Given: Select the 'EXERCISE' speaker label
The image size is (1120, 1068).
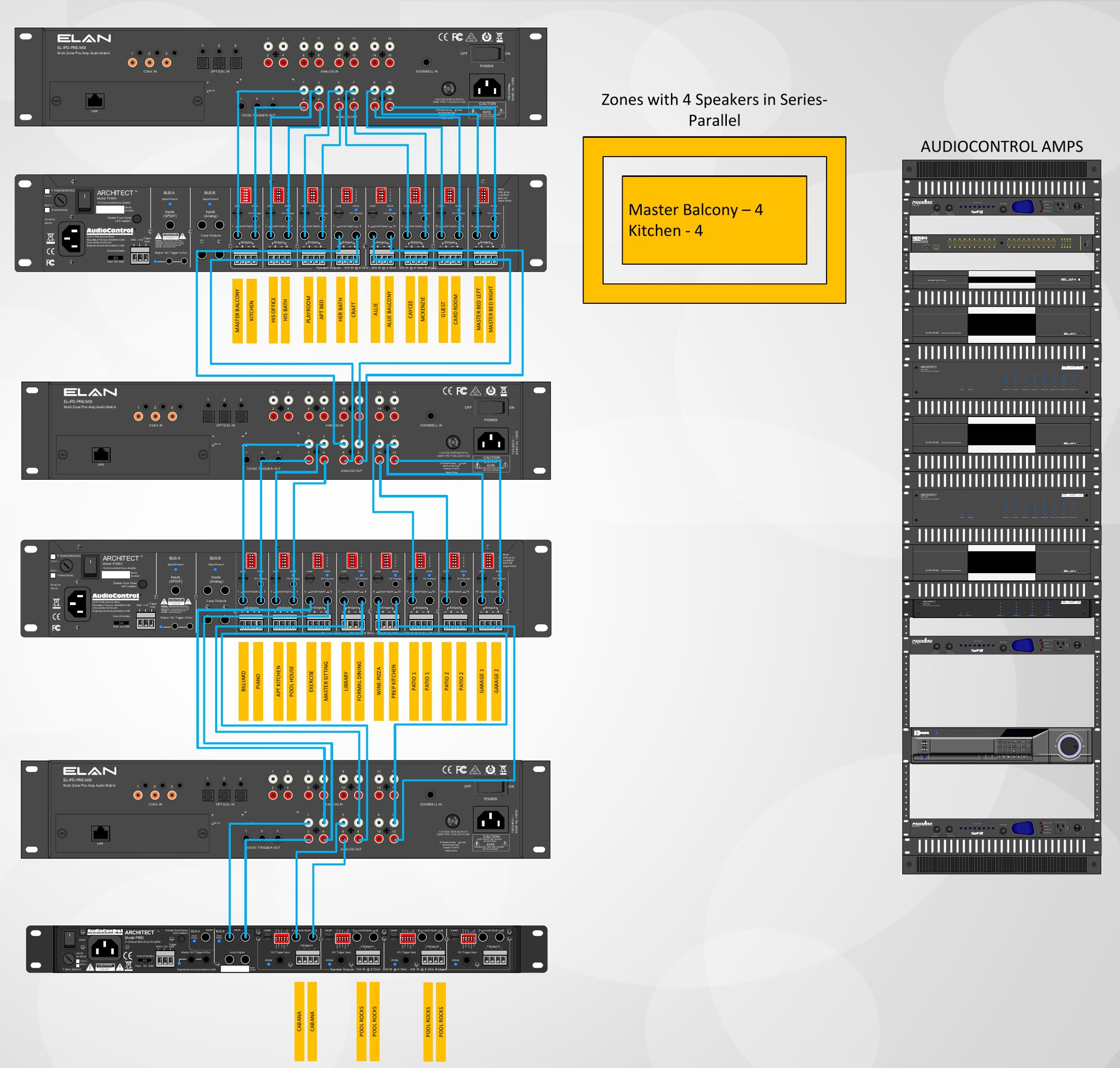Looking at the screenshot, I should tap(311, 681).
